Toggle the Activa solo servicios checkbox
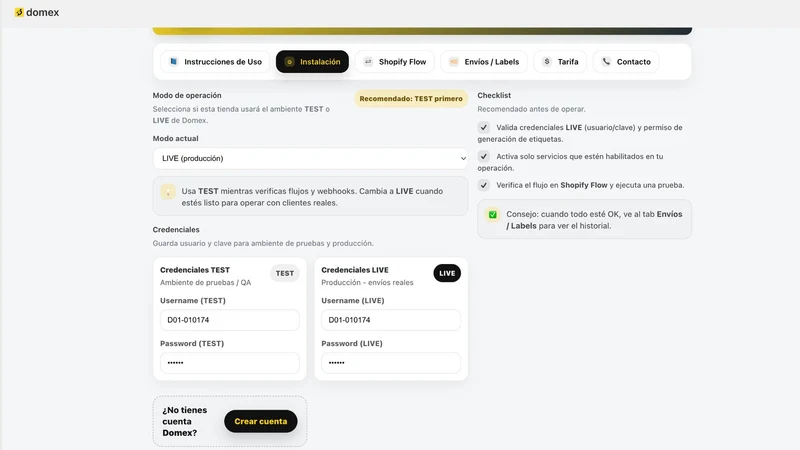This screenshot has width=800, height=450. pyautogui.click(x=484, y=156)
